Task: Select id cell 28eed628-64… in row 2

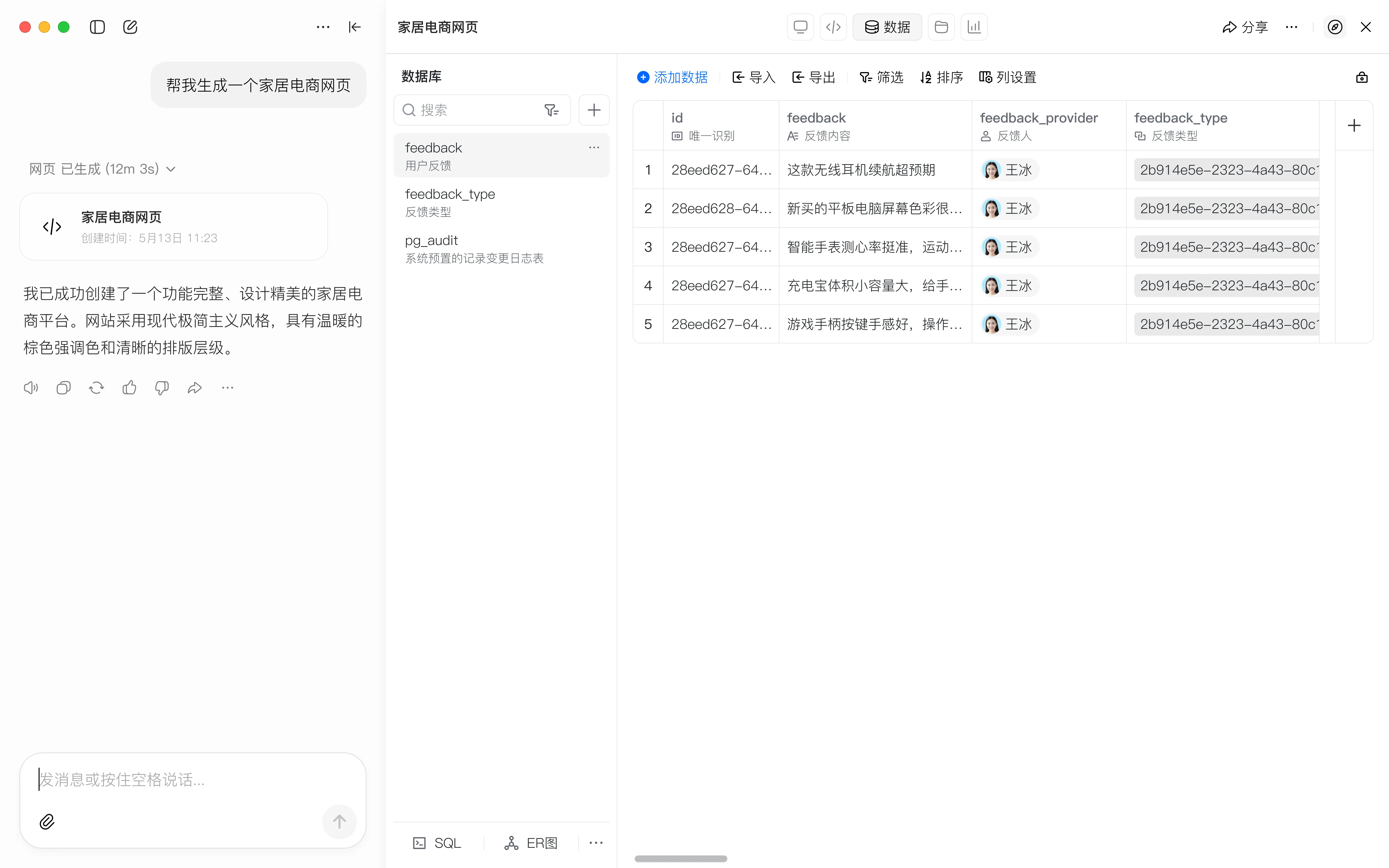Action: 721,208
